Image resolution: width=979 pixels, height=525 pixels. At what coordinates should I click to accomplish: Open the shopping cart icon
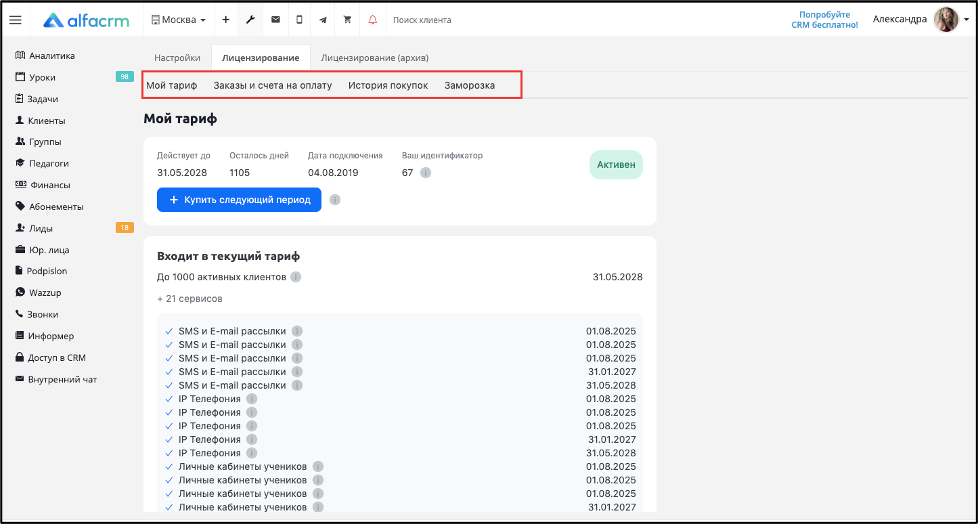(347, 19)
